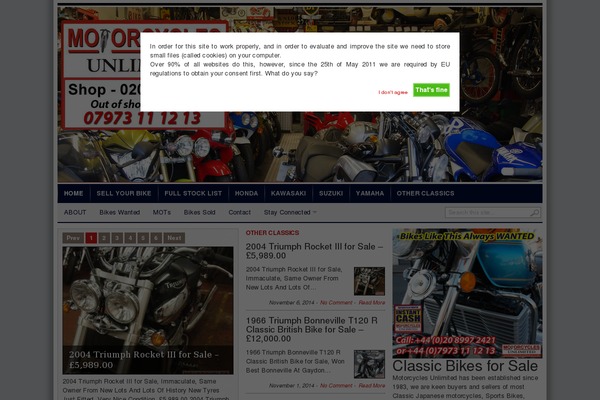600x400 pixels.
Task: Open article "2004 Triumph Rocket III for Sale – £5,989.00"
Action: click(314, 251)
